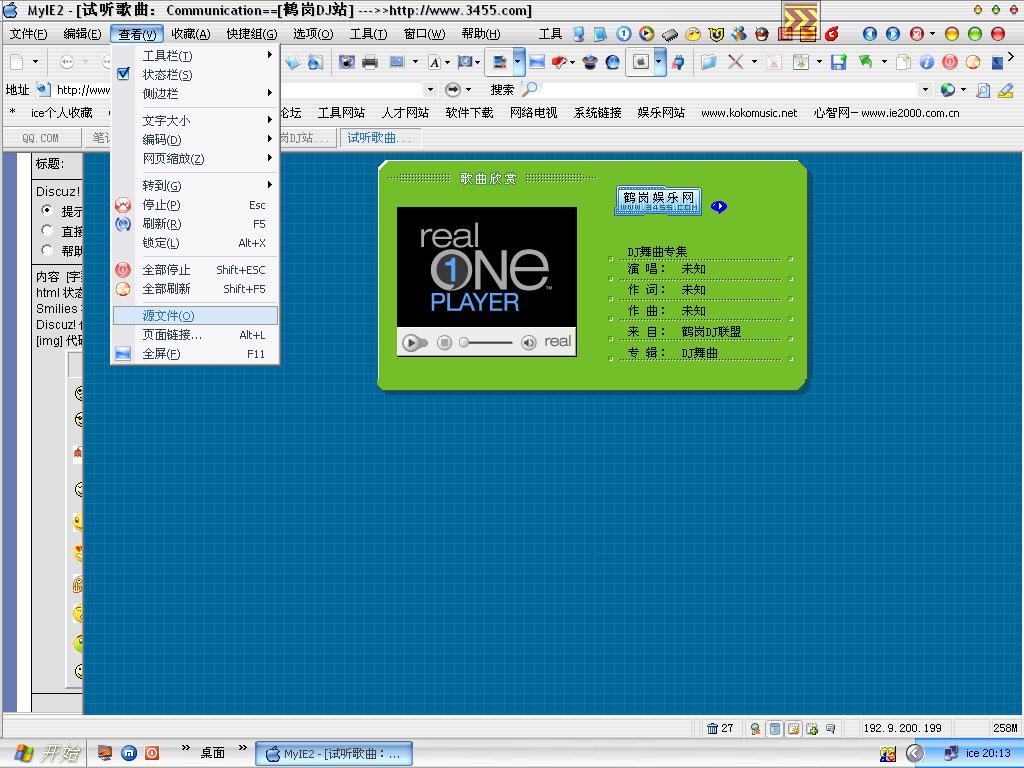Click the go arrow beside address bar
Screen dimensions: 1024x768
point(452,89)
